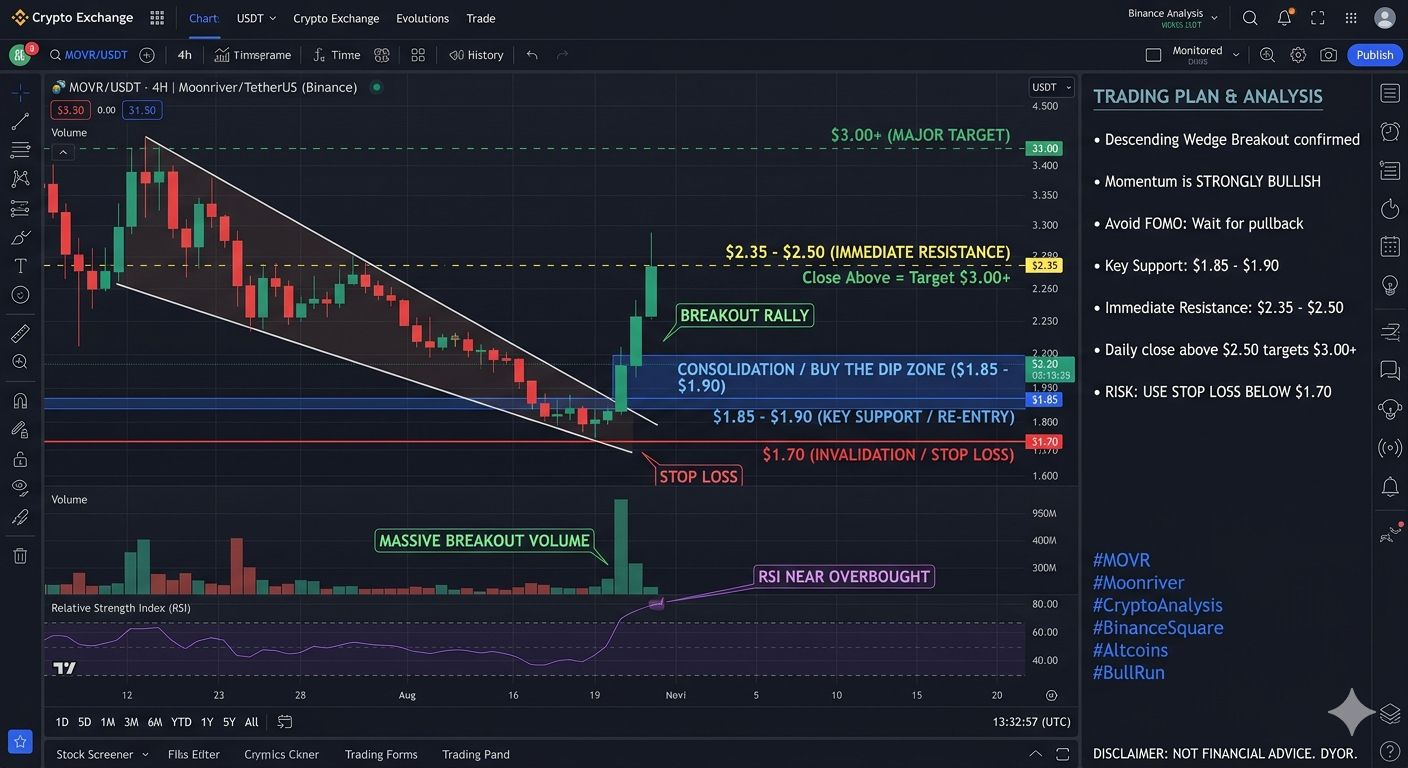1408x768 pixels.
Task: Enter fullscreen mode
Action: 1318,18
